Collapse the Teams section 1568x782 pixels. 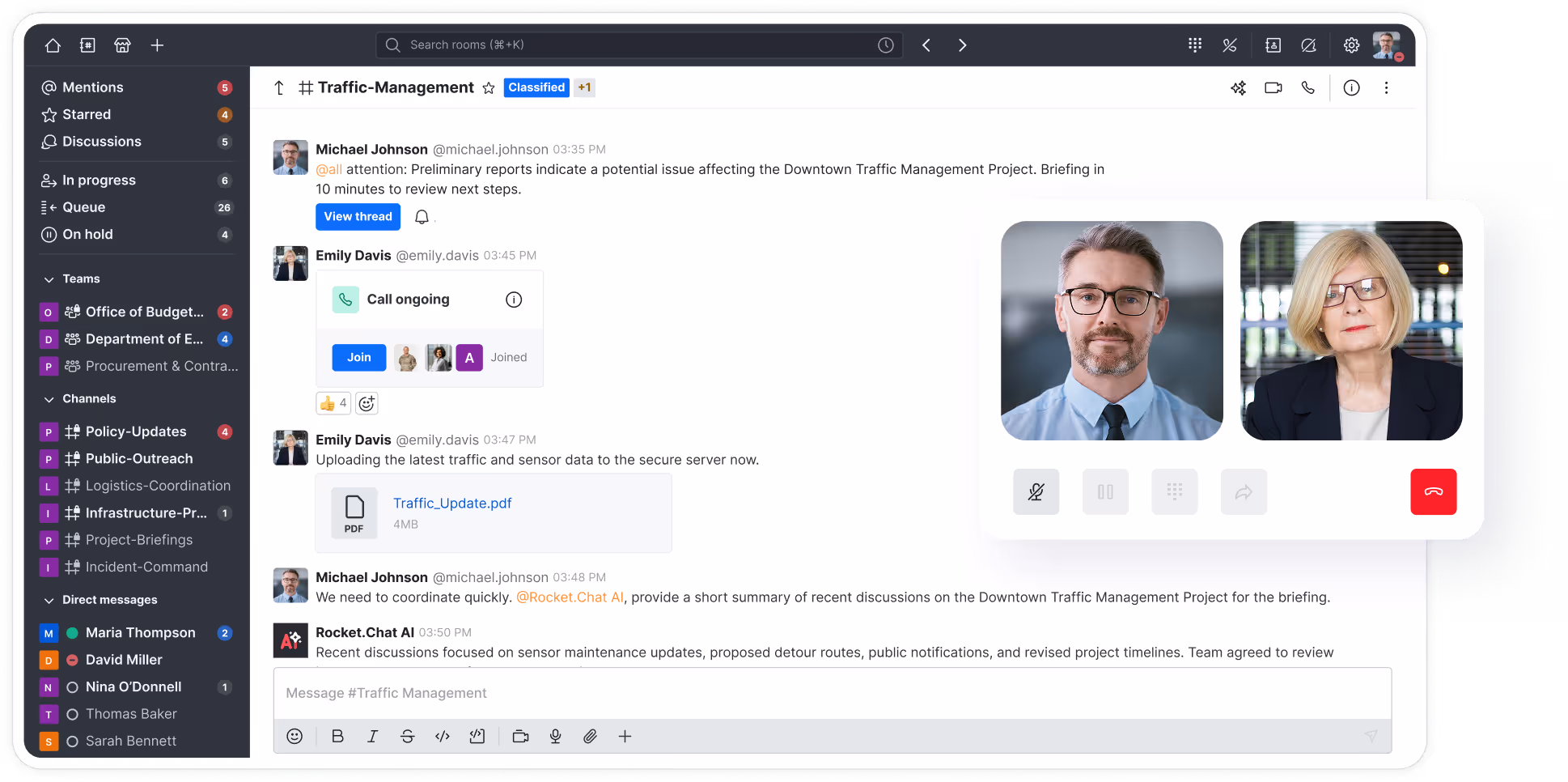tap(49, 279)
